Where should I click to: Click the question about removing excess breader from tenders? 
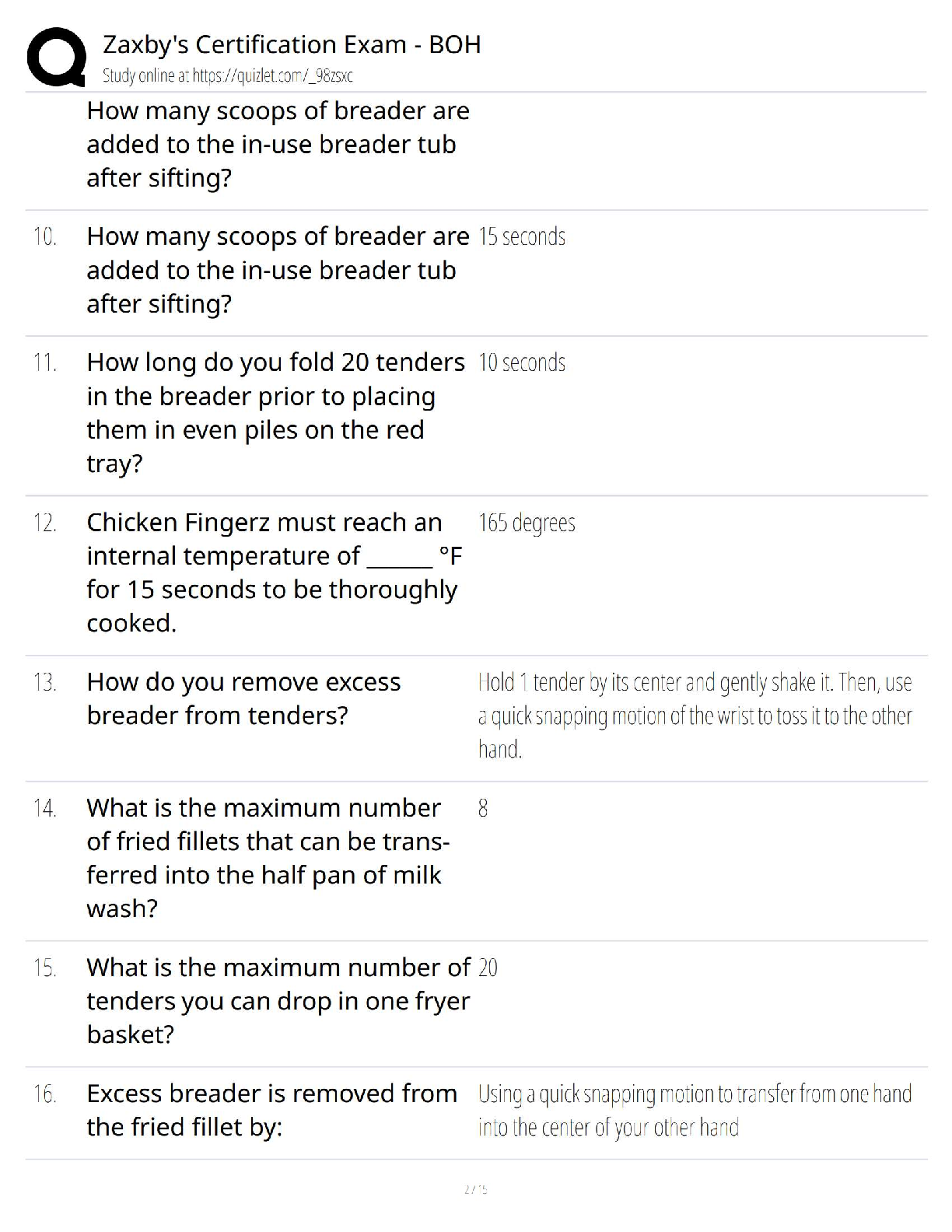[x=243, y=698]
